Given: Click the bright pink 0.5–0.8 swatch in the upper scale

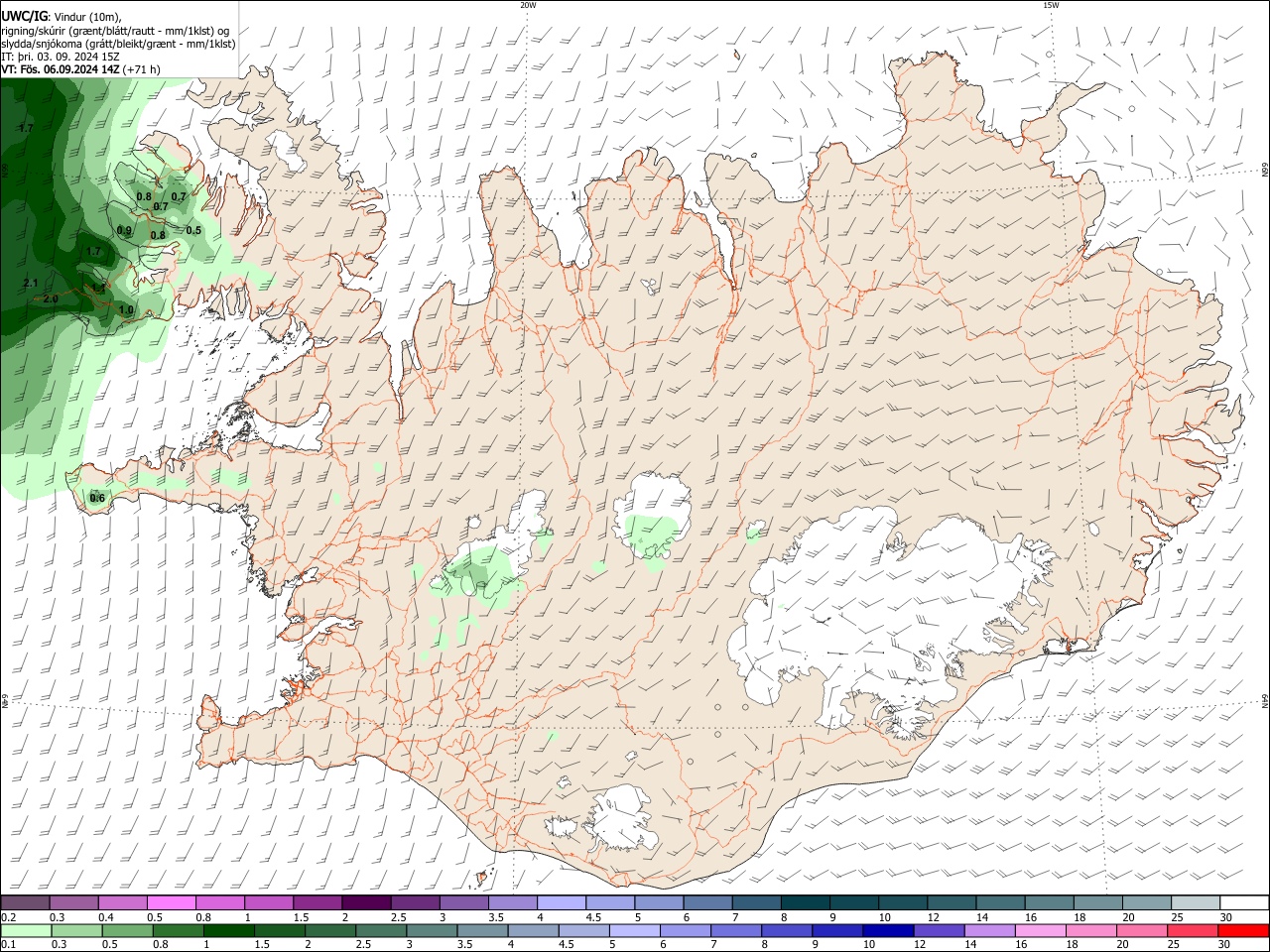Looking at the screenshot, I should tap(171, 902).
